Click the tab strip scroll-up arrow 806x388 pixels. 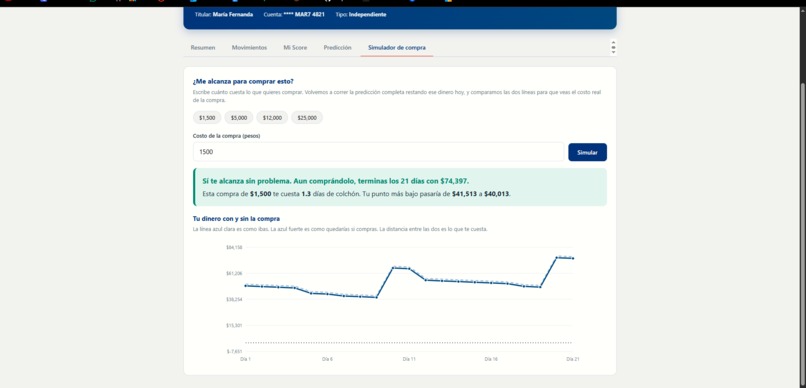(x=613, y=43)
